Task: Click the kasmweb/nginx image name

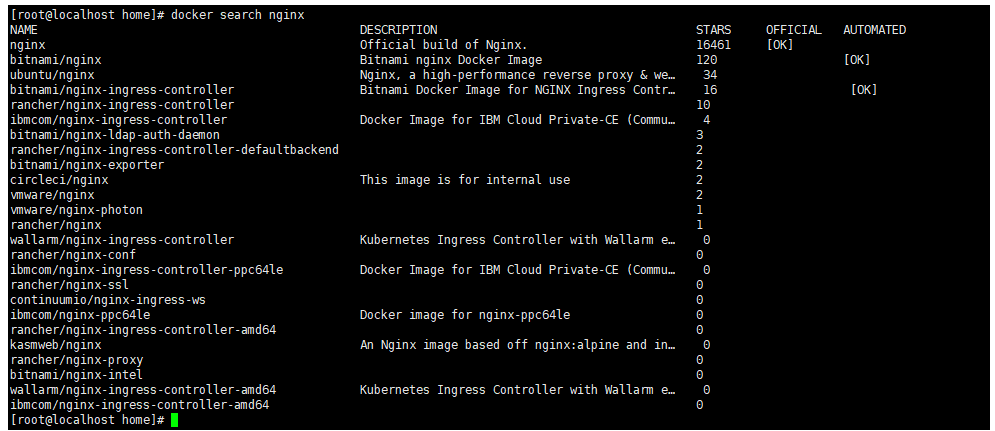Action: pyautogui.click(x=55, y=345)
